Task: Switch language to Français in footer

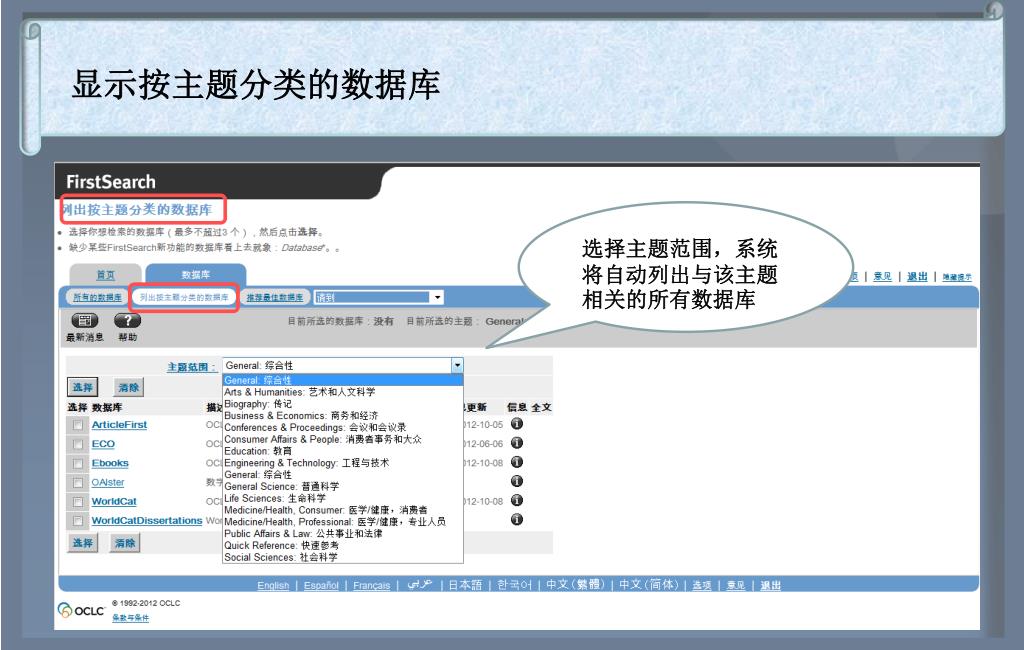Action: tap(372, 585)
